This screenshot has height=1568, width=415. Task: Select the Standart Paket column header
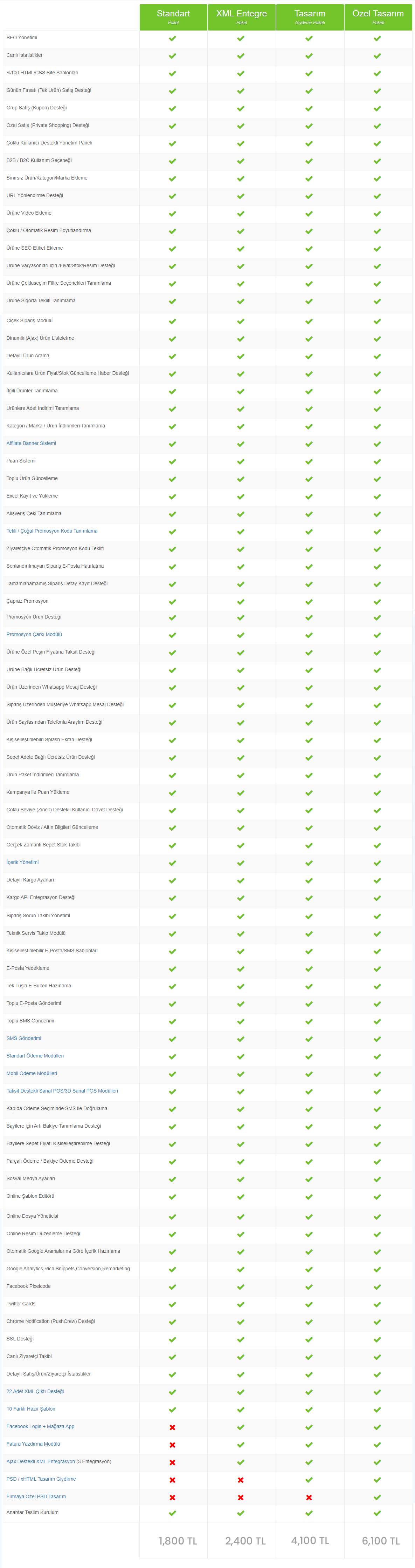click(173, 17)
